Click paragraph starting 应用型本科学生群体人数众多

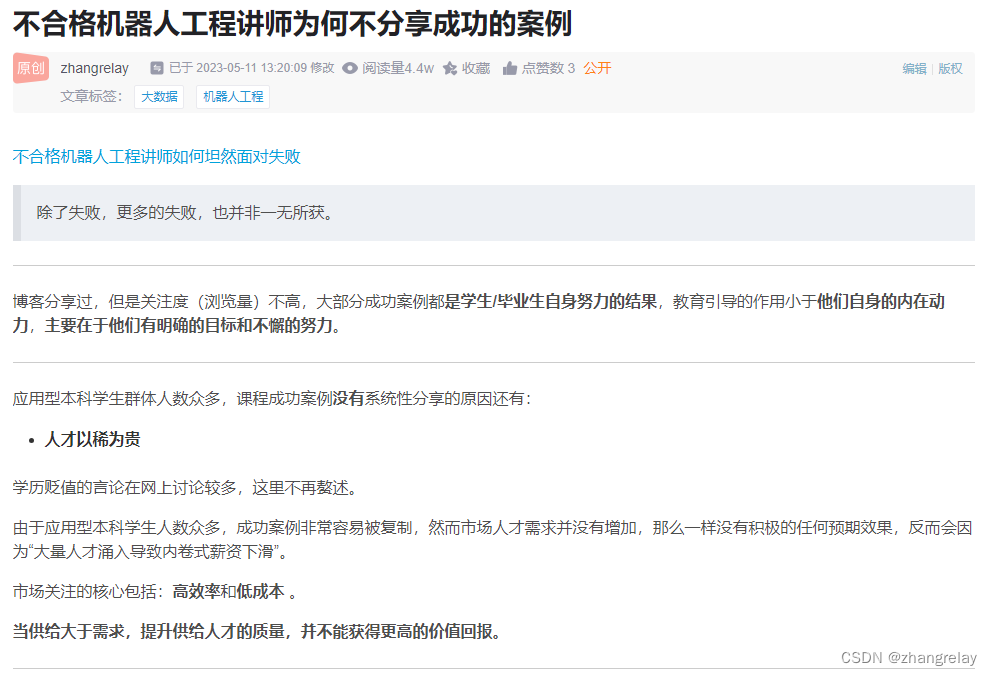tap(273, 398)
